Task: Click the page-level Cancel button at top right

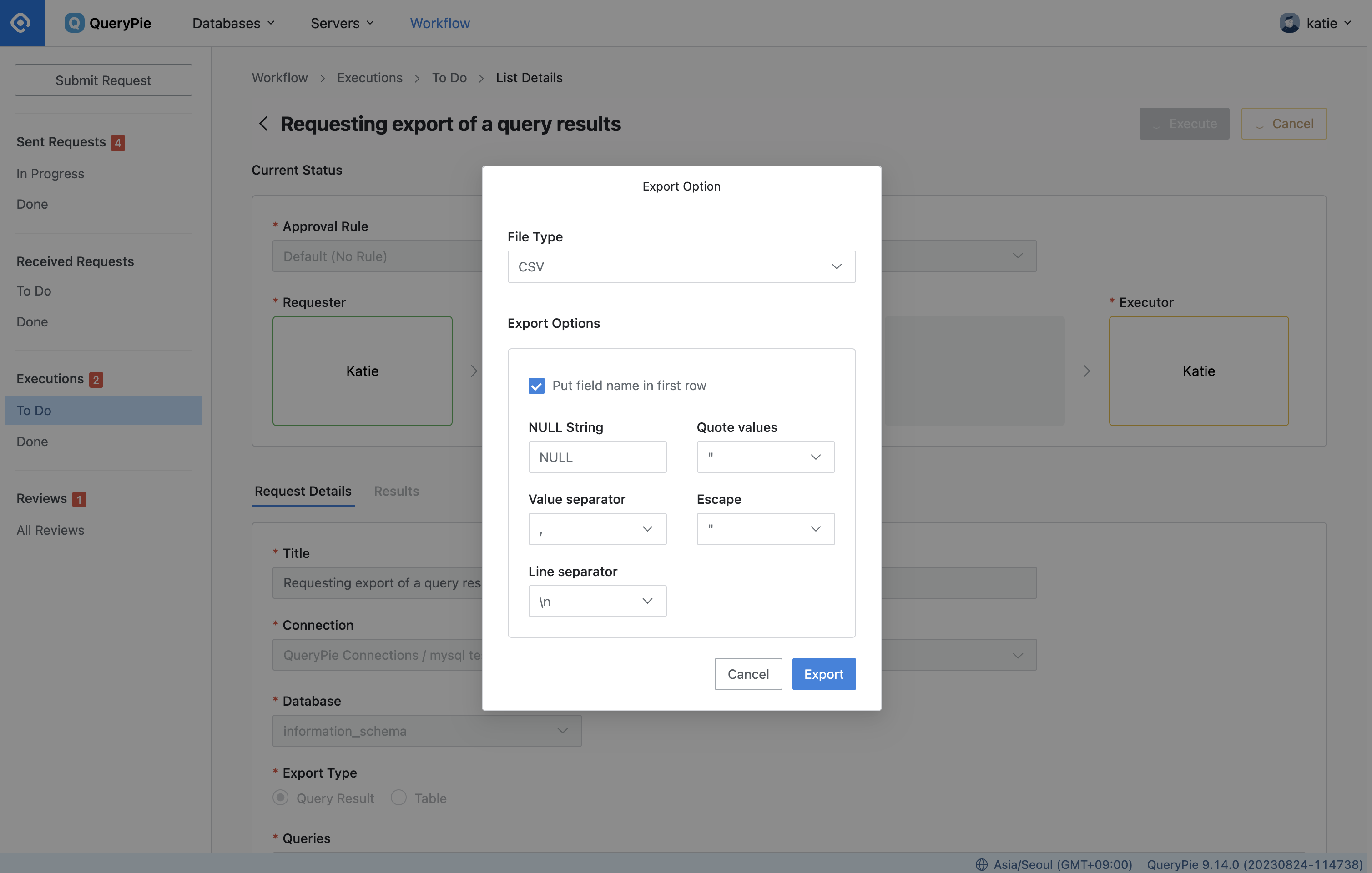Action: click(x=1284, y=123)
